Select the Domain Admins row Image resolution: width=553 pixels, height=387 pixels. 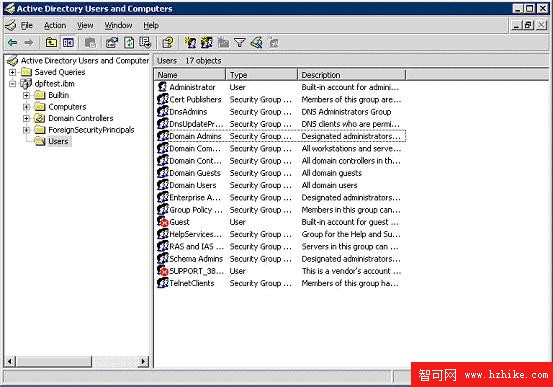pos(281,136)
